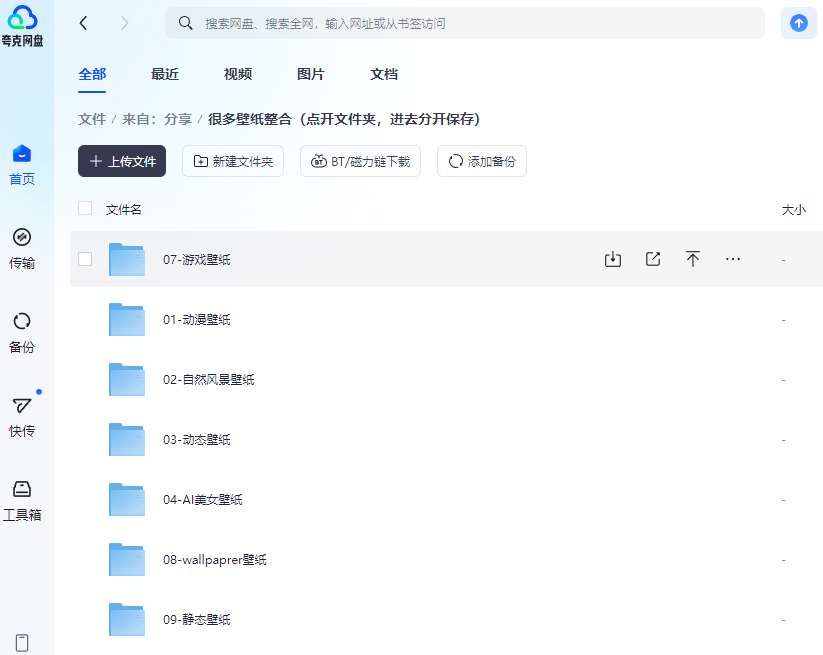The height and width of the screenshot is (655, 823).
Task: Sort by the 文件名 column header
Action: point(123,209)
